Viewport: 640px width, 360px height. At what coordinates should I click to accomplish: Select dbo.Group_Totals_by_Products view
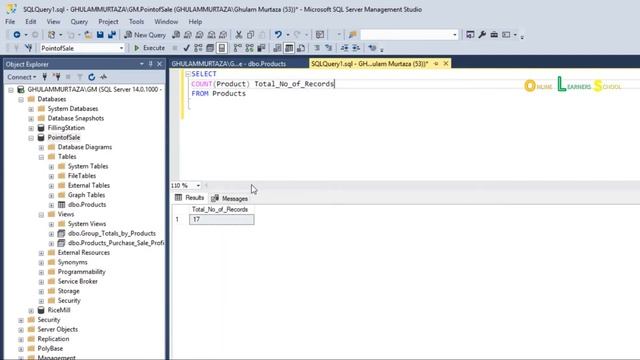coord(111,233)
